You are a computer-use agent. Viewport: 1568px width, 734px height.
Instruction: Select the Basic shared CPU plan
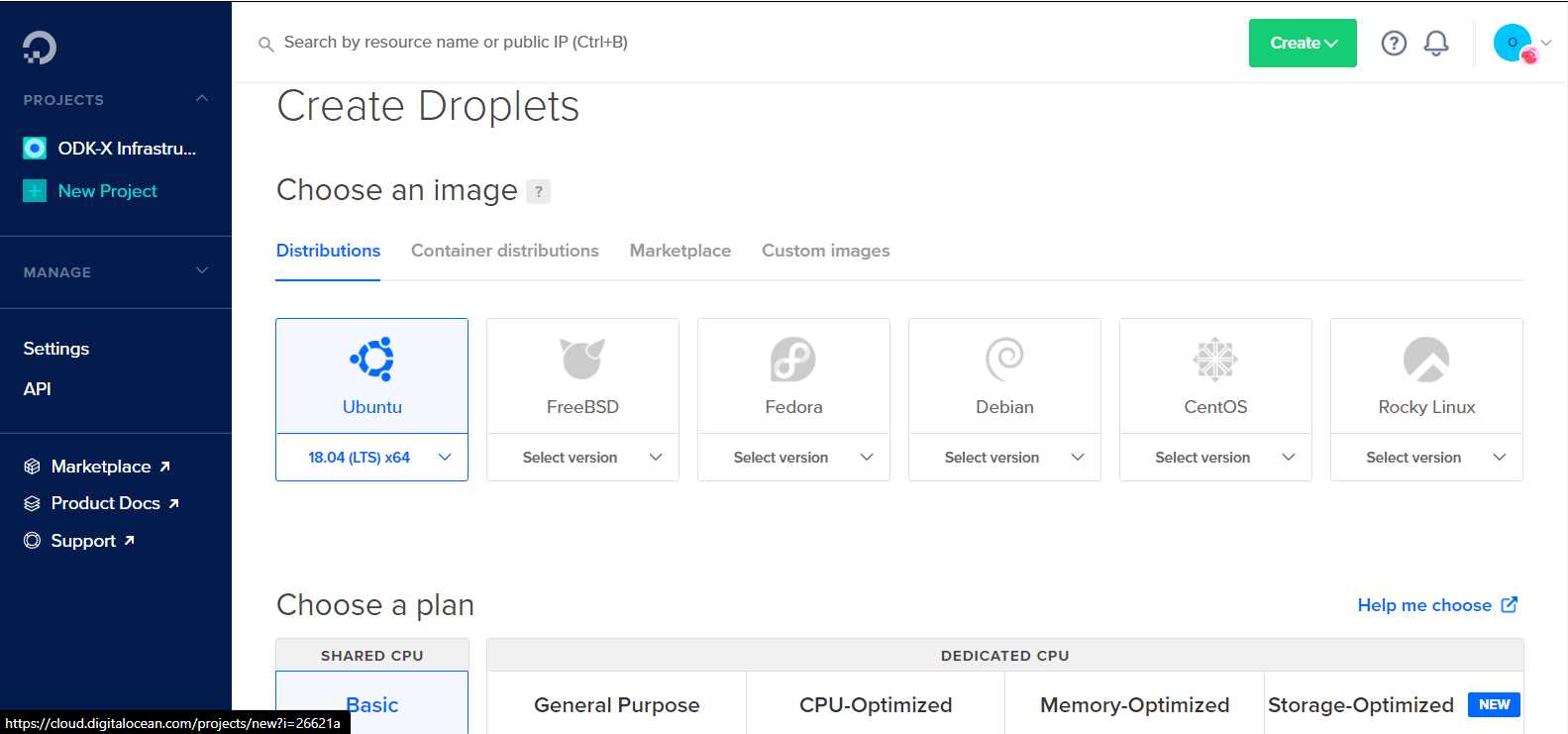[x=372, y=704]
